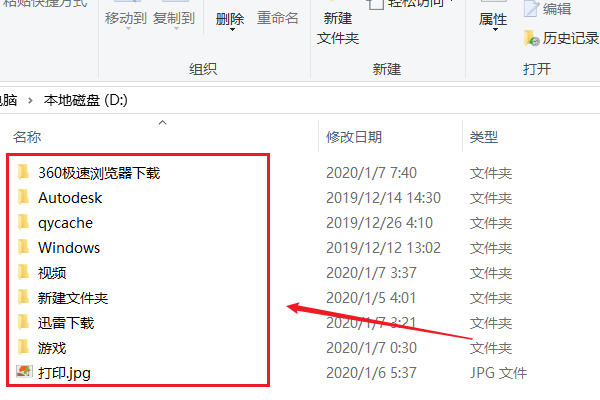Select the 迅雷下载 folder icon
The height and width of the screenshot is (400, 600).
point(23,322)
